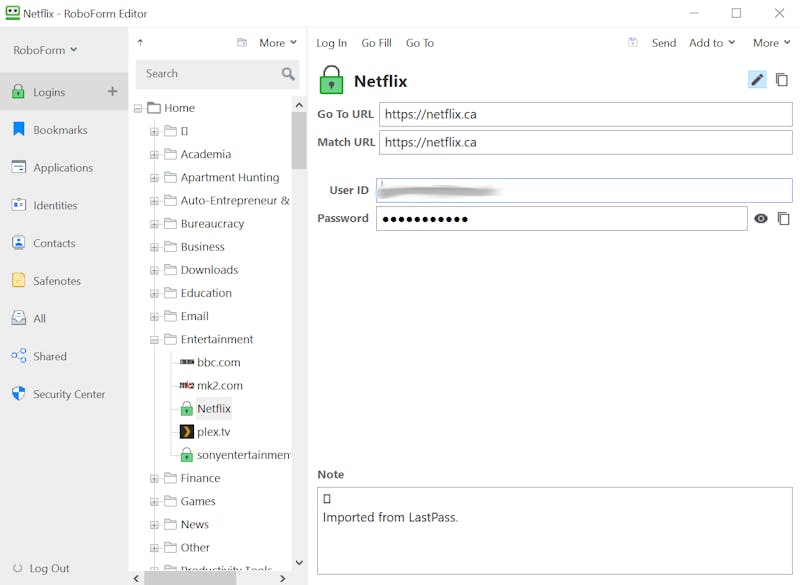Open All items via its inbox icon
This screenshot has width=800, height=585.
(18, 318)
